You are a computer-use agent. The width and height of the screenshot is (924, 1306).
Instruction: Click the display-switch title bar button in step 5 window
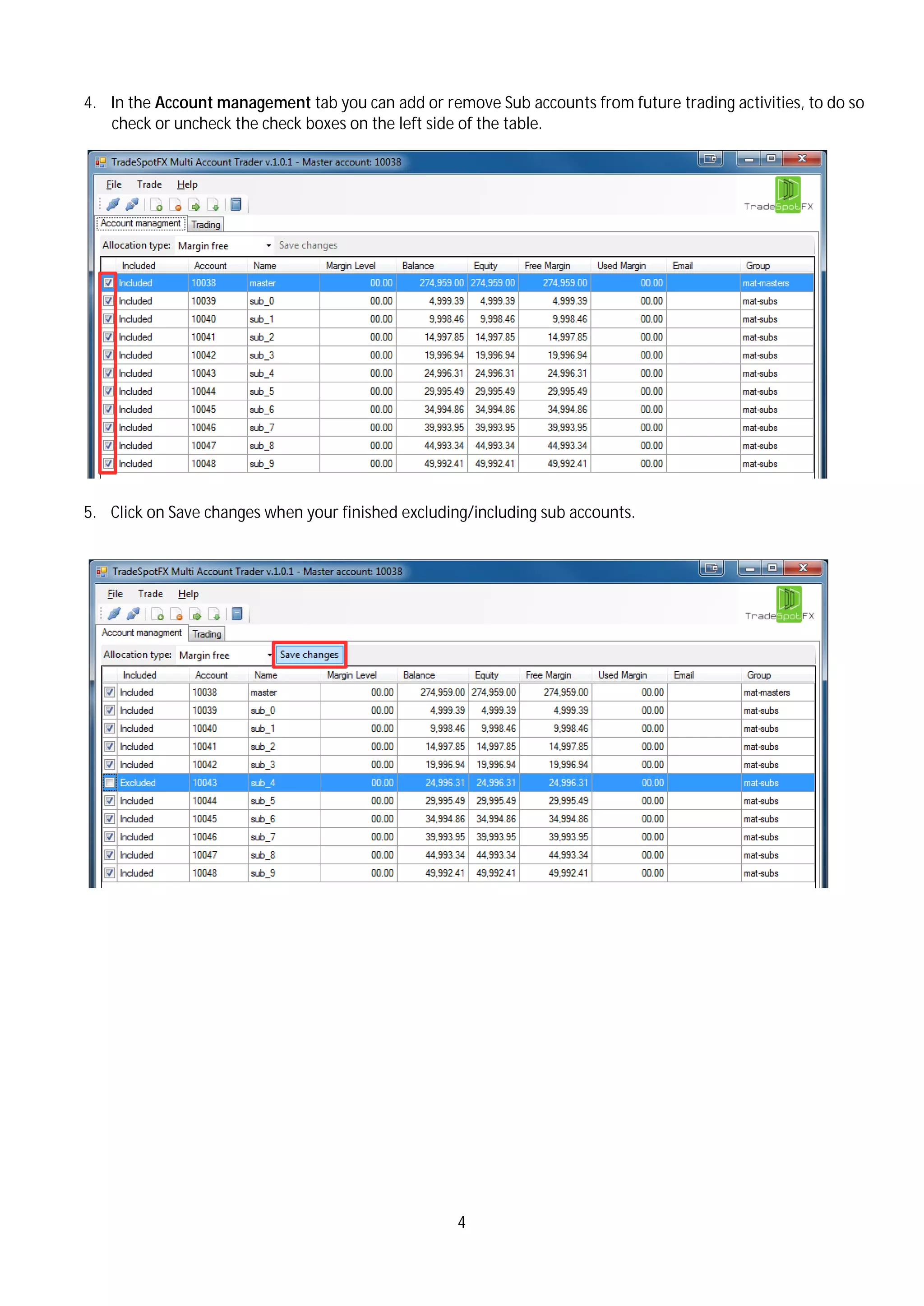[711, 568]
